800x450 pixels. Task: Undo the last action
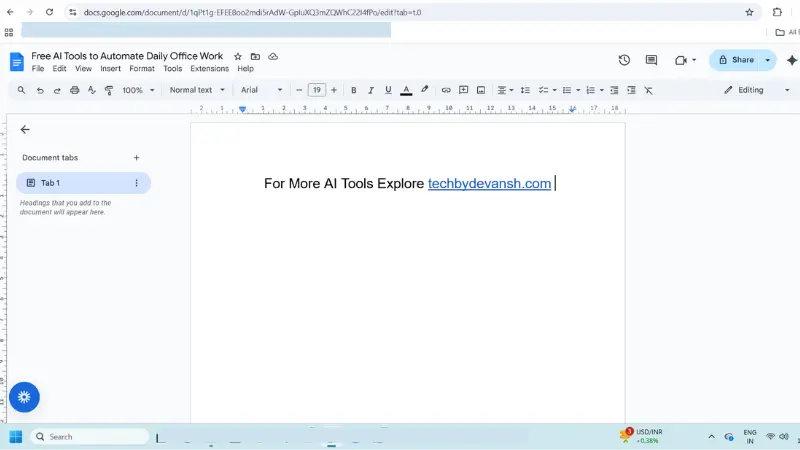[x=40, y=90]
